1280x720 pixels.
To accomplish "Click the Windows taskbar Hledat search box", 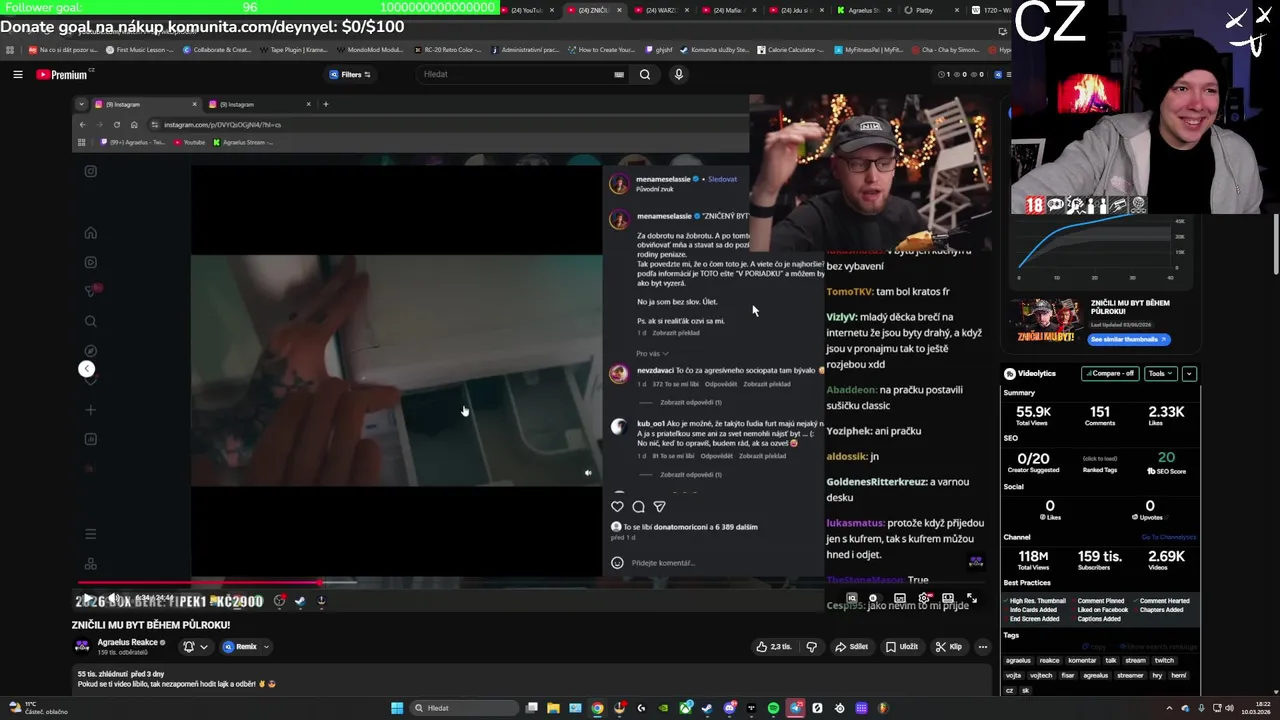I will [x=463, y=708].
